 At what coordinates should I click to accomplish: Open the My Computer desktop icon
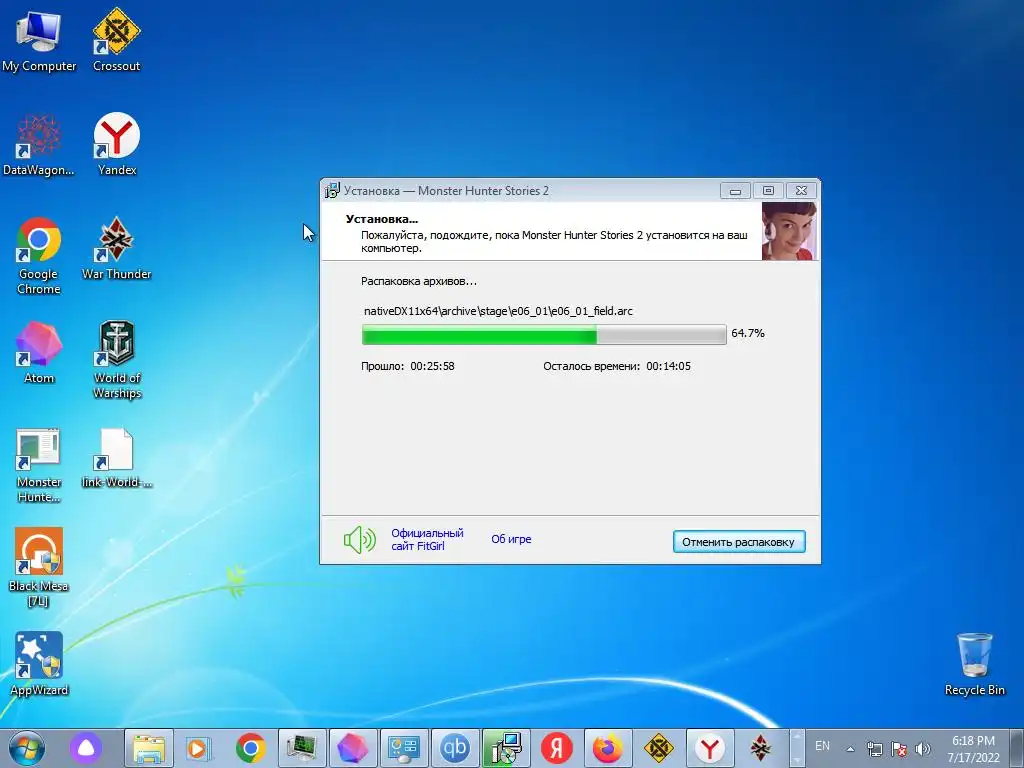point(39,39)
